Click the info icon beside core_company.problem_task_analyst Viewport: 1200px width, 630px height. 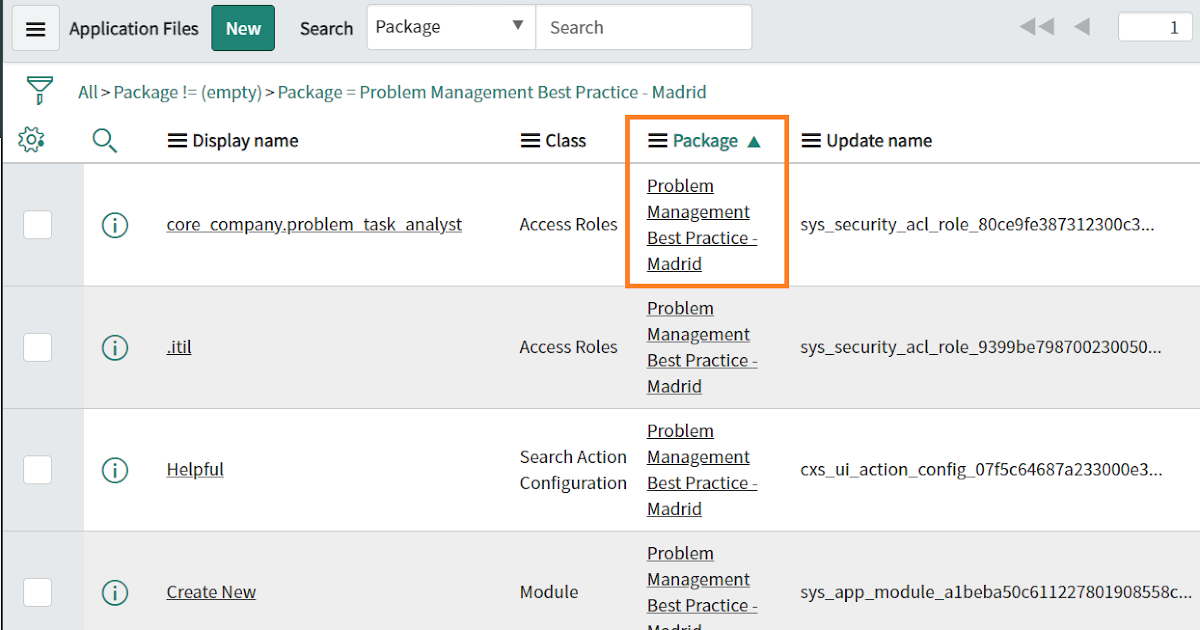tap(115, 224)
